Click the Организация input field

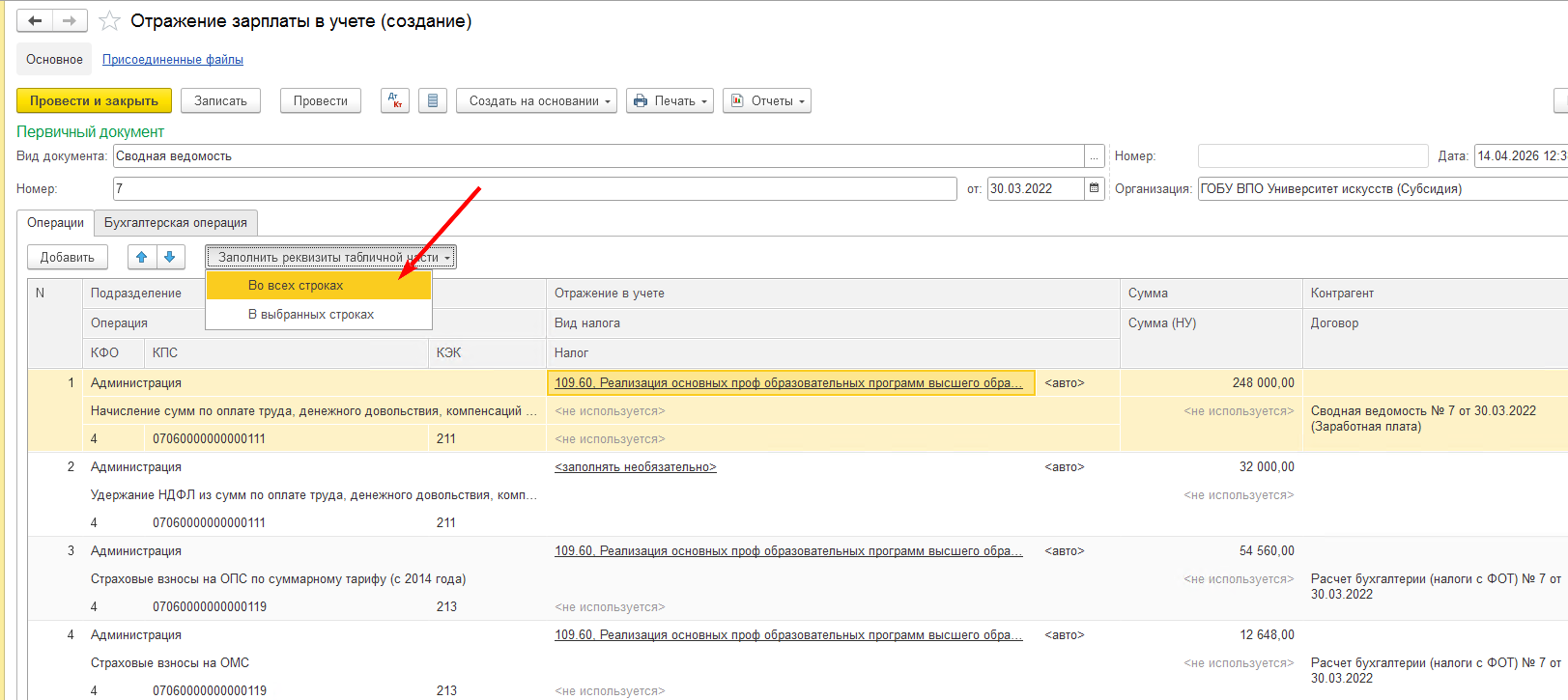pyautogui.click(x=1382, y=188)
